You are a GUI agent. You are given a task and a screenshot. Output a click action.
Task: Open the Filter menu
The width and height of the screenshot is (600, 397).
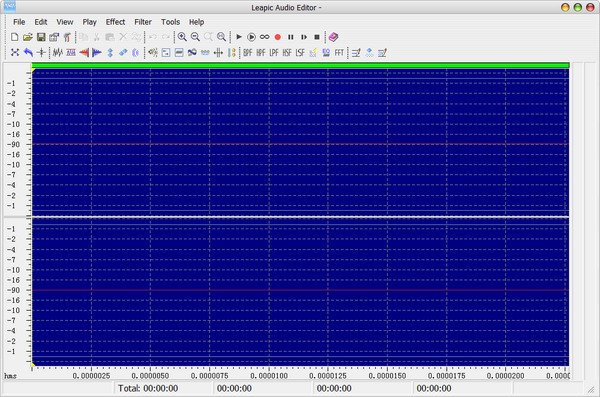(143, 22)
